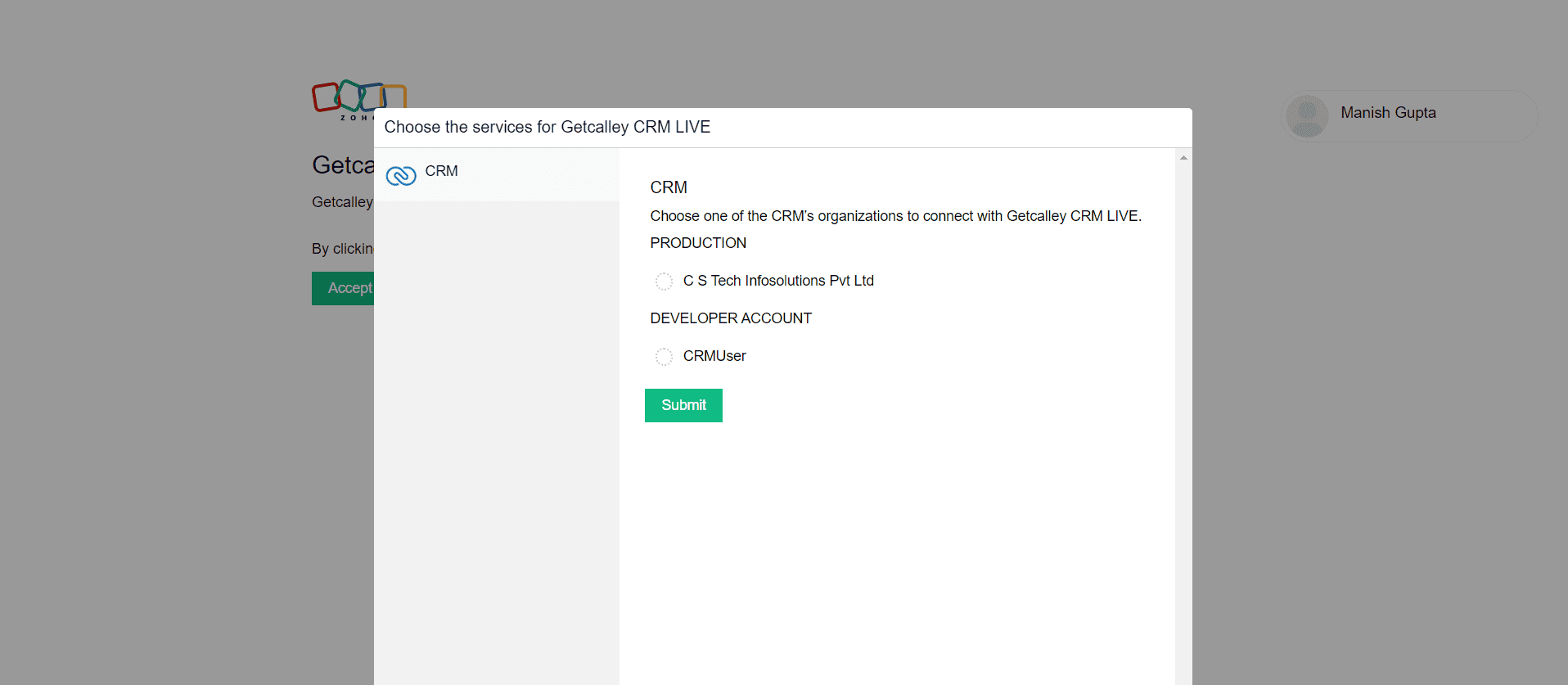Click the PRODUCTION section heading

(698, 243)
